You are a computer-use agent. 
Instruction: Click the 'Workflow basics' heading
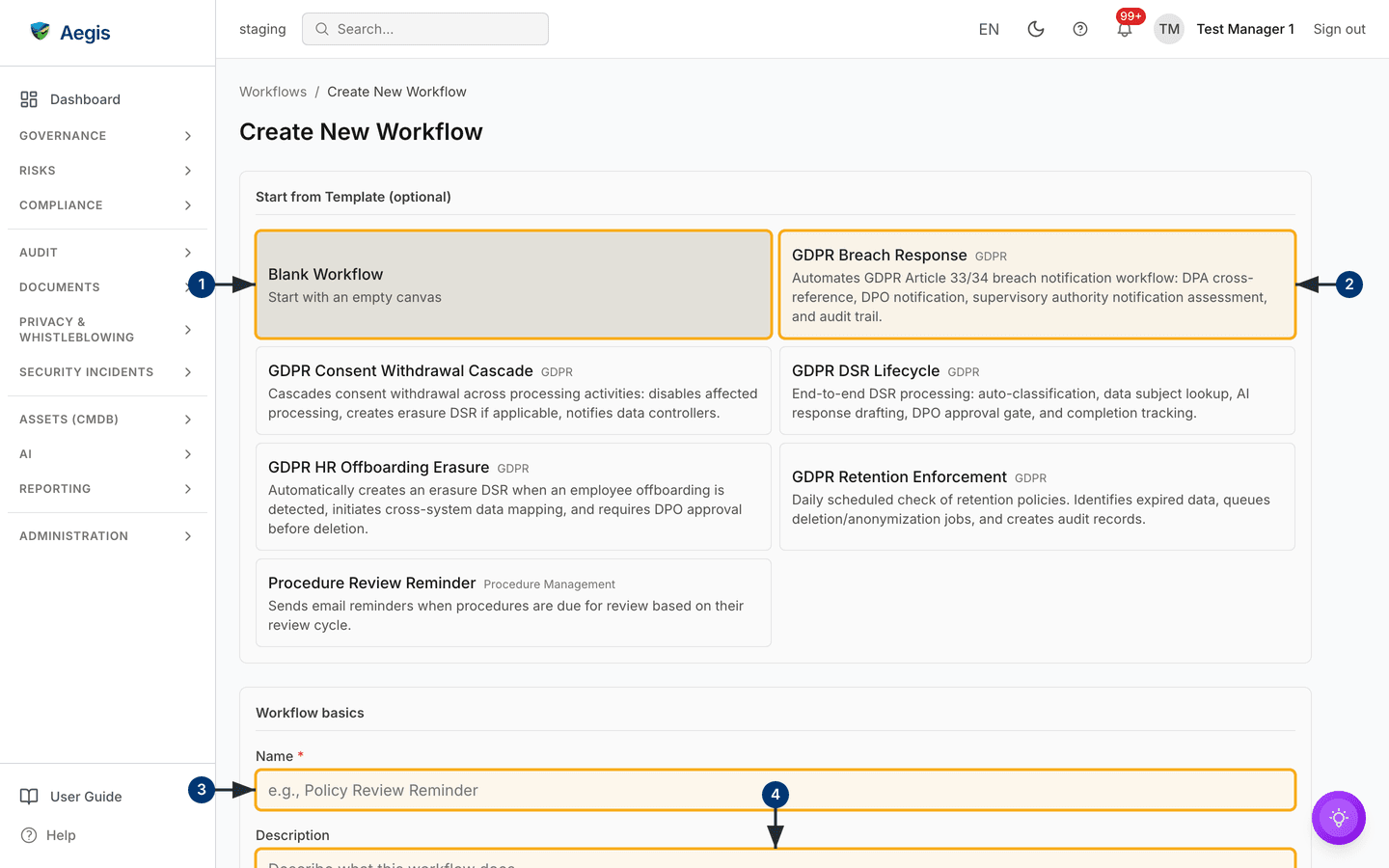tap(310, 713)
